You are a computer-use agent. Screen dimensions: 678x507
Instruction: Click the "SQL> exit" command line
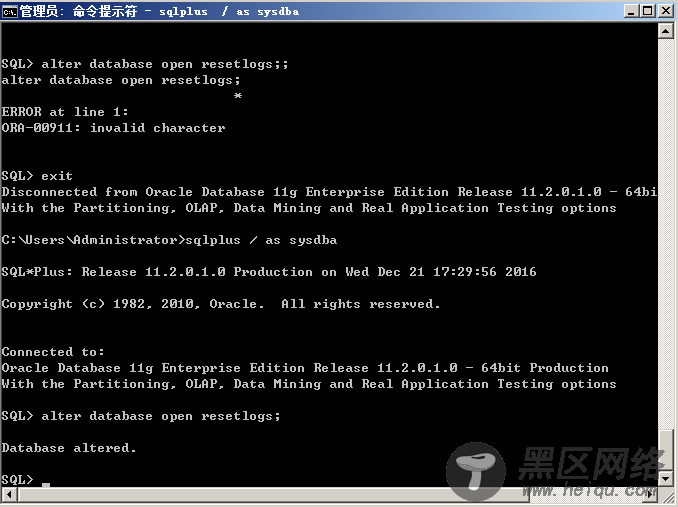click(x=37, y=176)
